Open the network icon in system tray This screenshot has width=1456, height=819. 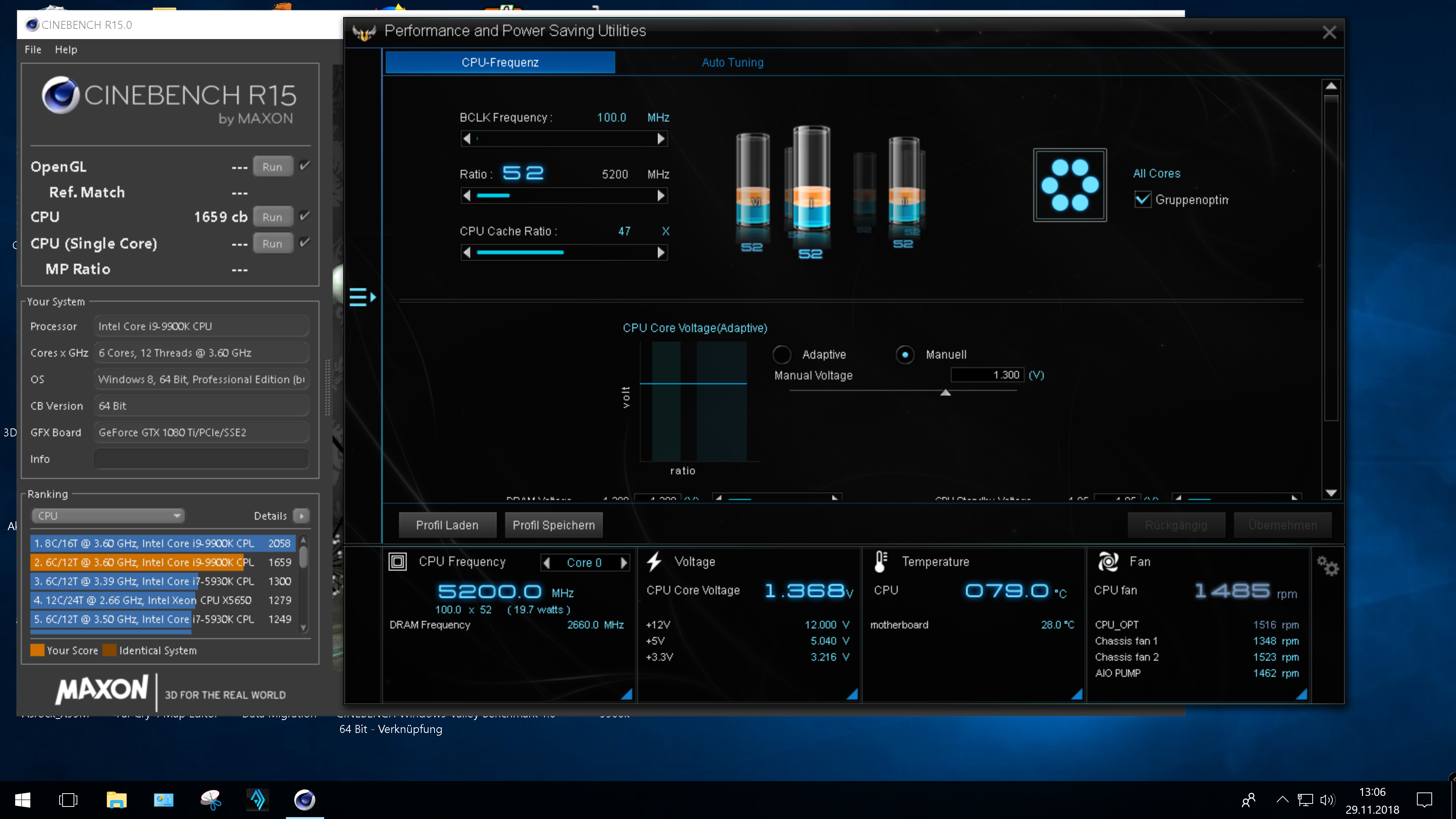tap(1304, 800)
